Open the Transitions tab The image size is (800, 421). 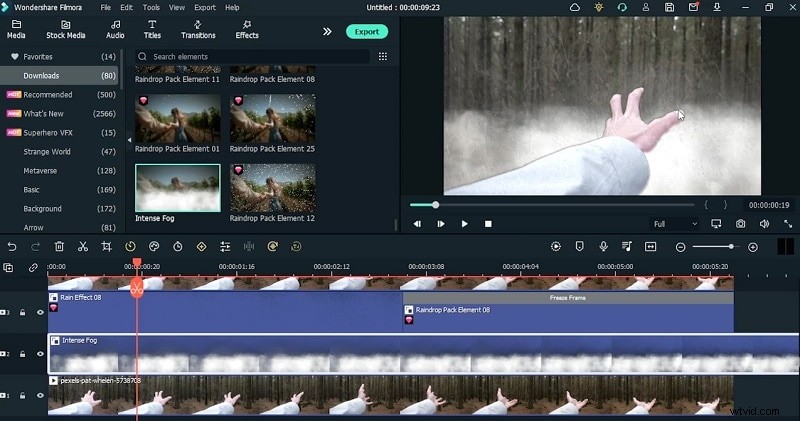click(x=198, y=29)
